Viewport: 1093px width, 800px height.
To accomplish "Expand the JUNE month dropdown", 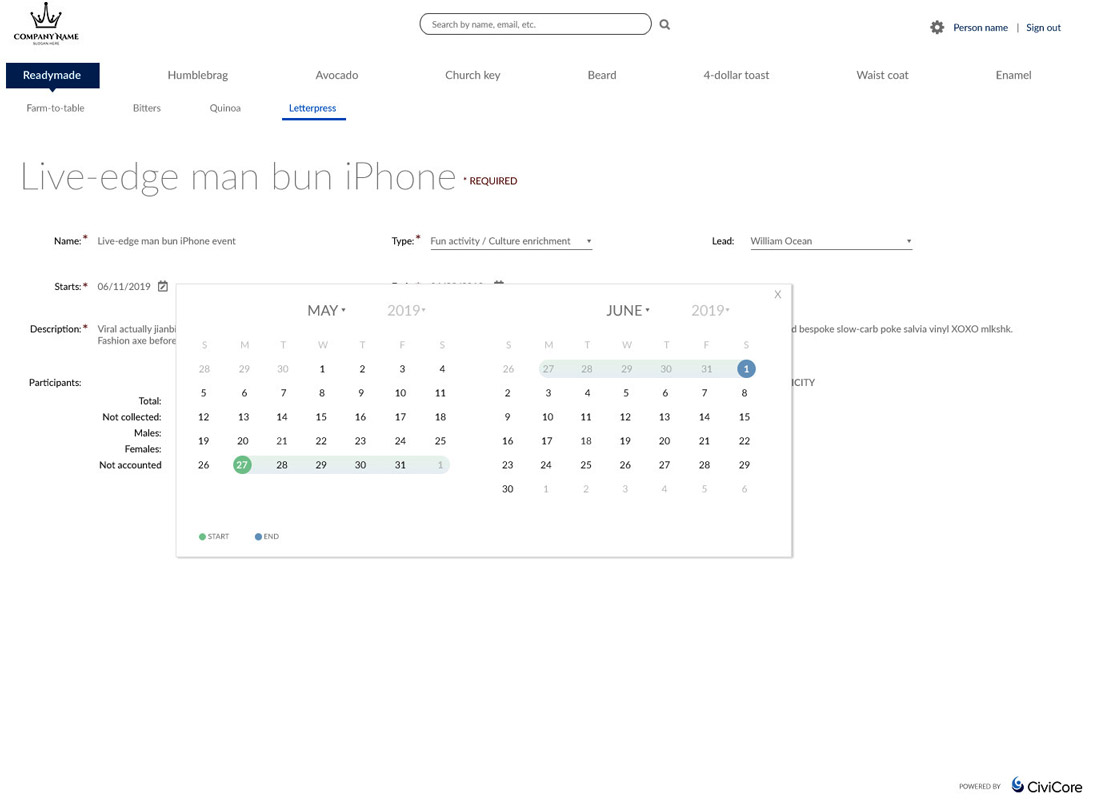I will coord(627,311).
